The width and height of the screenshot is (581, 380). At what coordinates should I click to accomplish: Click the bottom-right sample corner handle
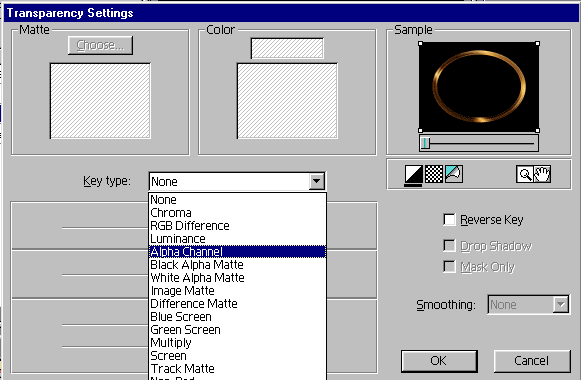pyautogui.click(x=538, y=130)
